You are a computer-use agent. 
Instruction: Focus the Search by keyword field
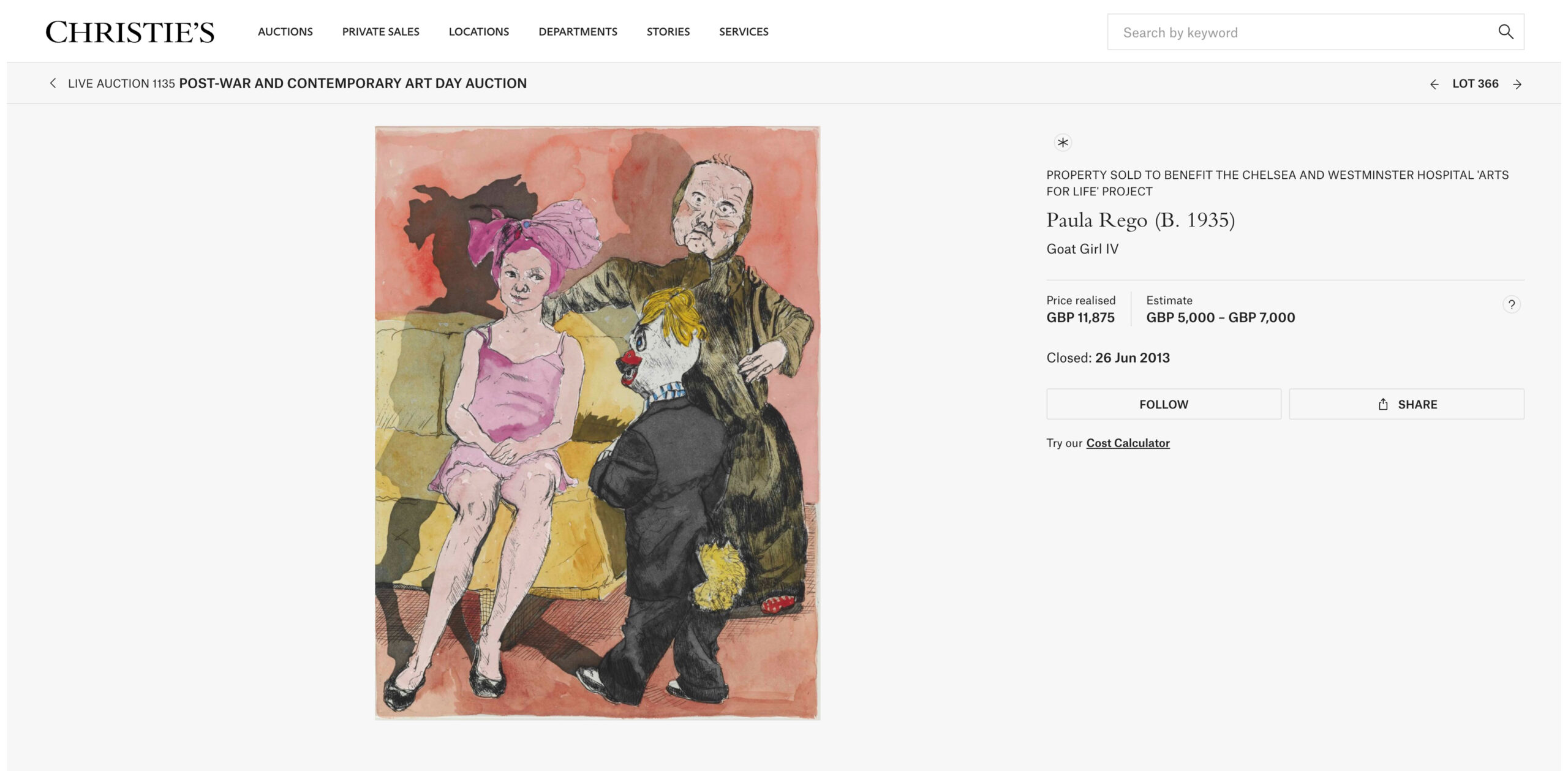(1316, 32)
